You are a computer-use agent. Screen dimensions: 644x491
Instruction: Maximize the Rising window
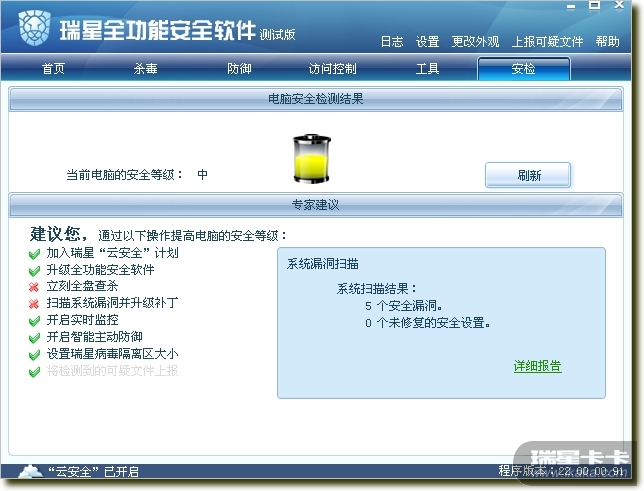click(594, 5)
